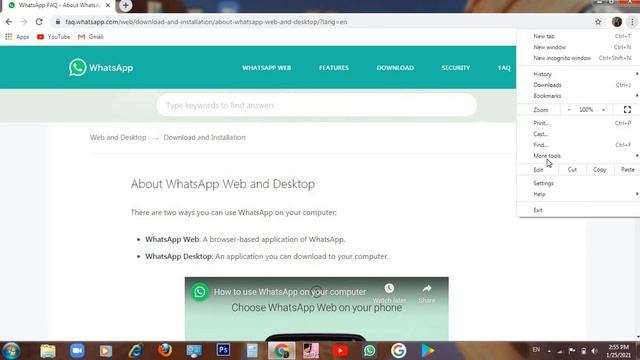640x360 pixels.
Task: Open Settings from the Chrome menu
Action: point(578,183)
